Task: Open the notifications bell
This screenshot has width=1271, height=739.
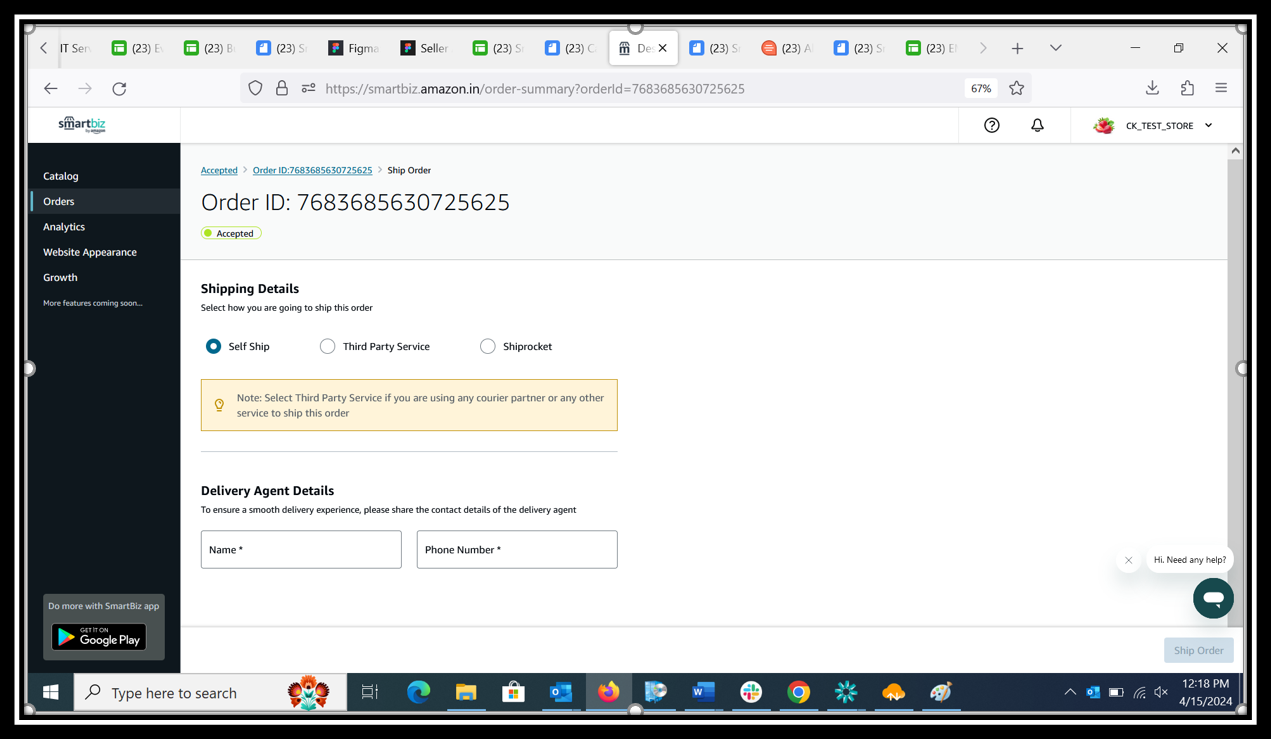Action: (1037, 125)
